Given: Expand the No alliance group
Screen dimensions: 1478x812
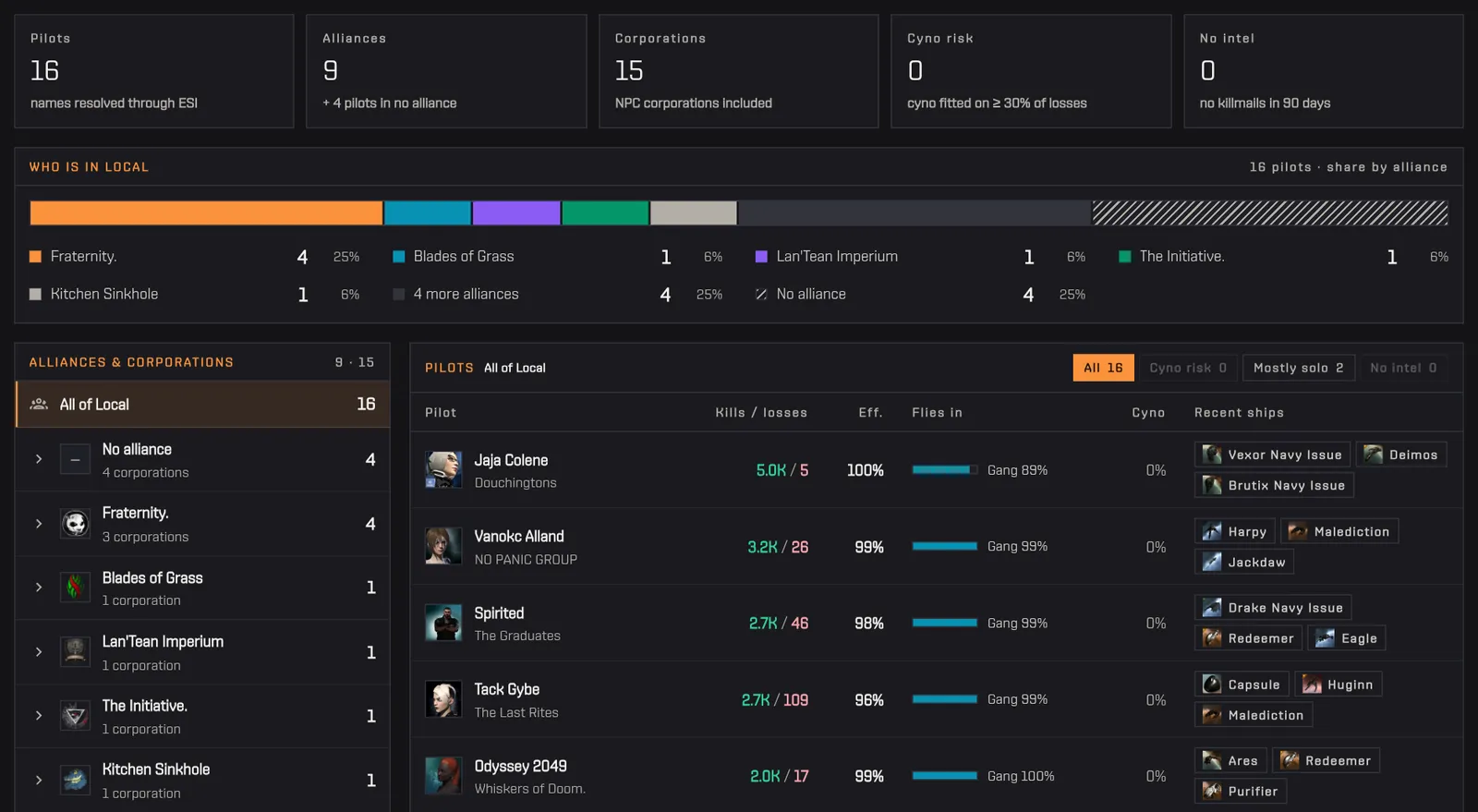Looking at the screenshot, I should 39,459.
